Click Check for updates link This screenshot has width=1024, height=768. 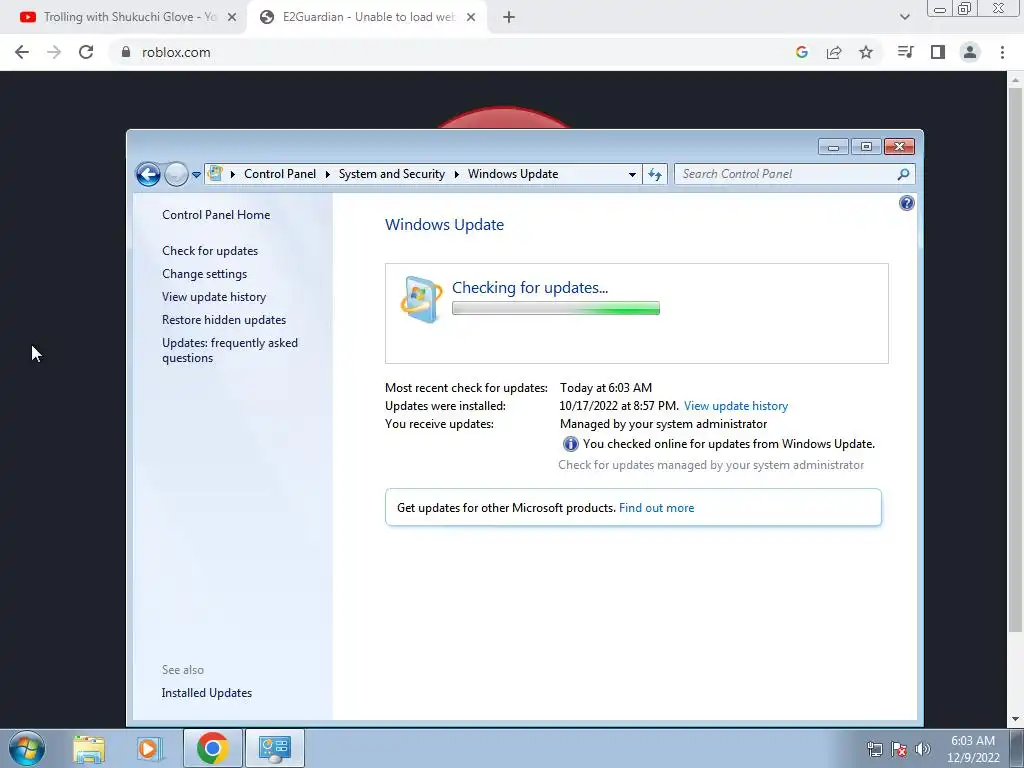click(x=210, y=251)
